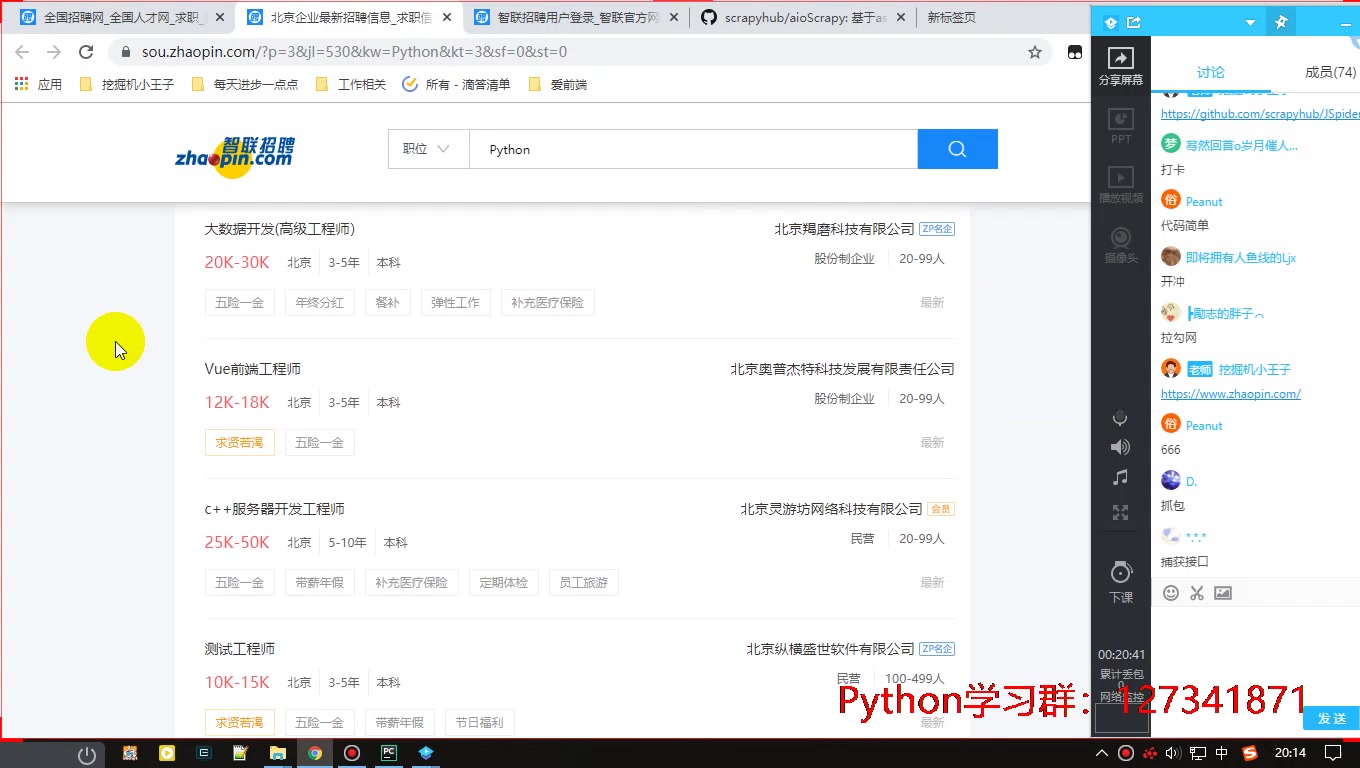Click the red record app on the taskbar
Image resolution: width=1360 pixels, height=768 pixels.
coord(352,753)
